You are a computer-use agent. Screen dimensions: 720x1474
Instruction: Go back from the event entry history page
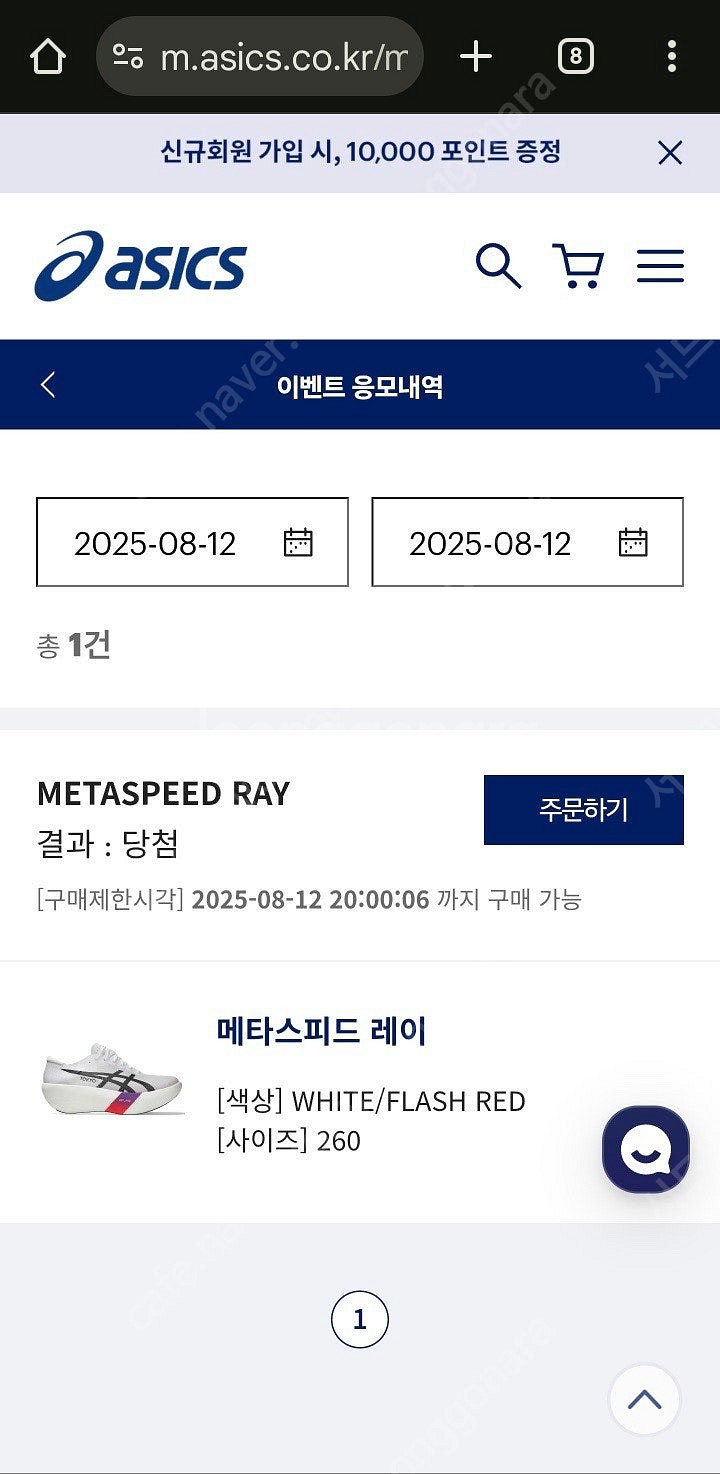click(x=48, y=385)
